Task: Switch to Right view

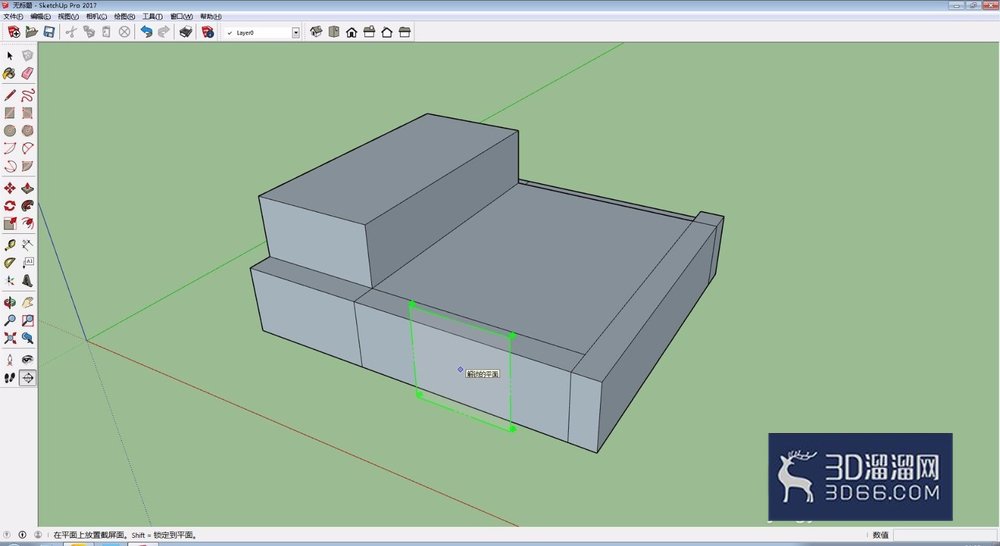Action: pos(369,32)
